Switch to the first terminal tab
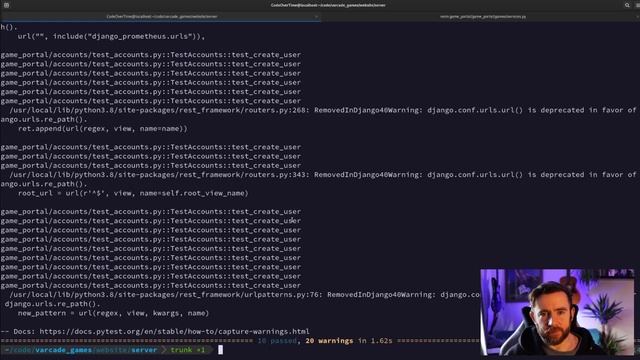The image size is (640, 360). pos(162,17)
